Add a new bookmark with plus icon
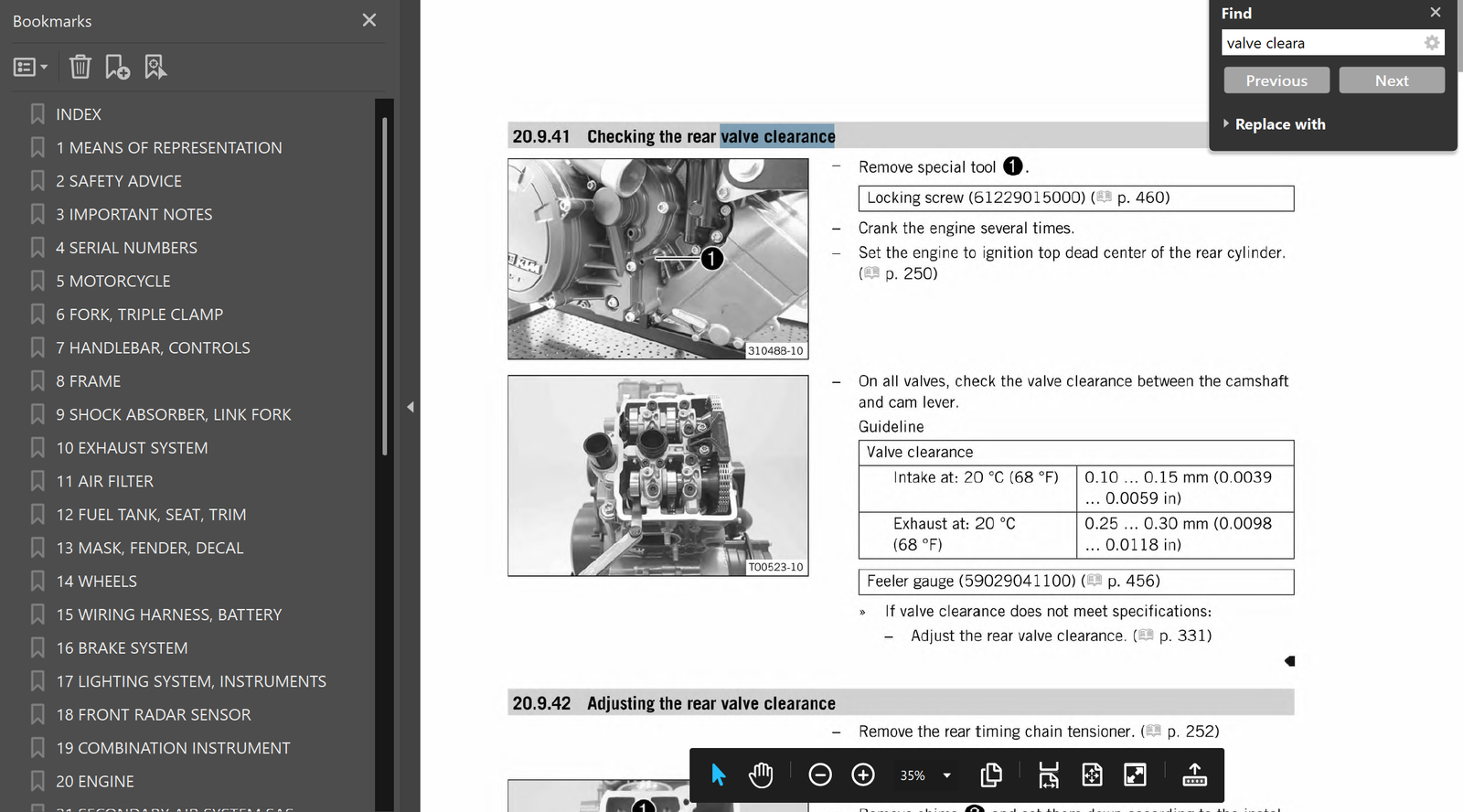 point(117,67)
